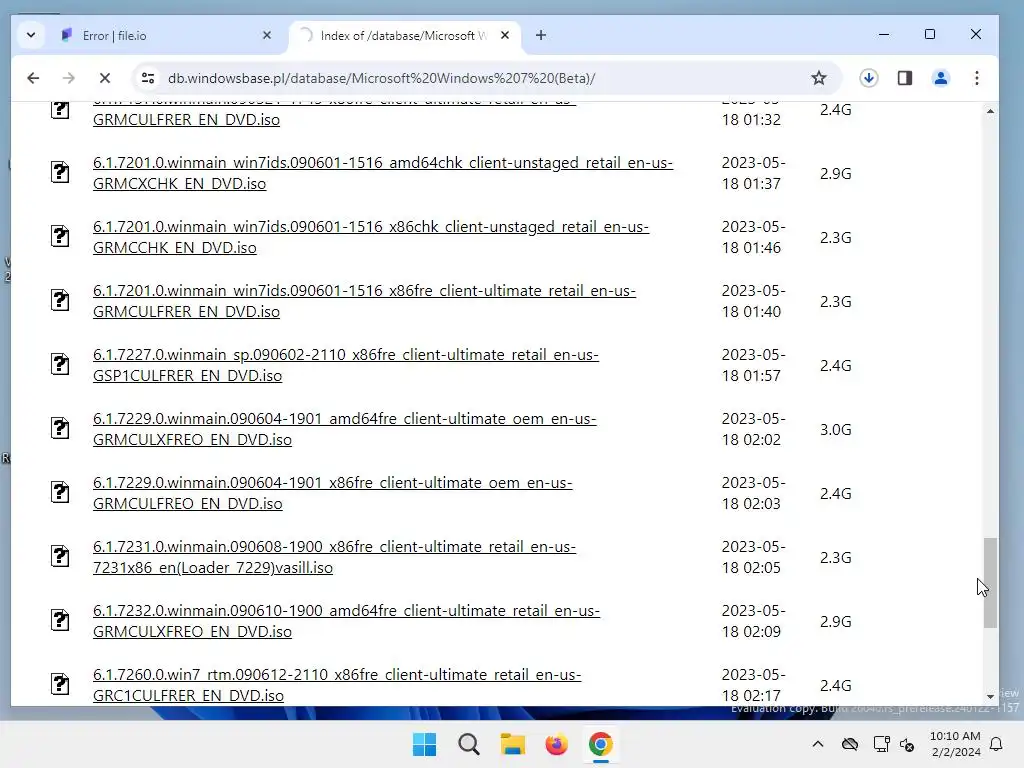Image resolution: width=1024 pixels, height=768 pixels.
Task: Select the 3.0G size value
Action: tap(835, 430)
